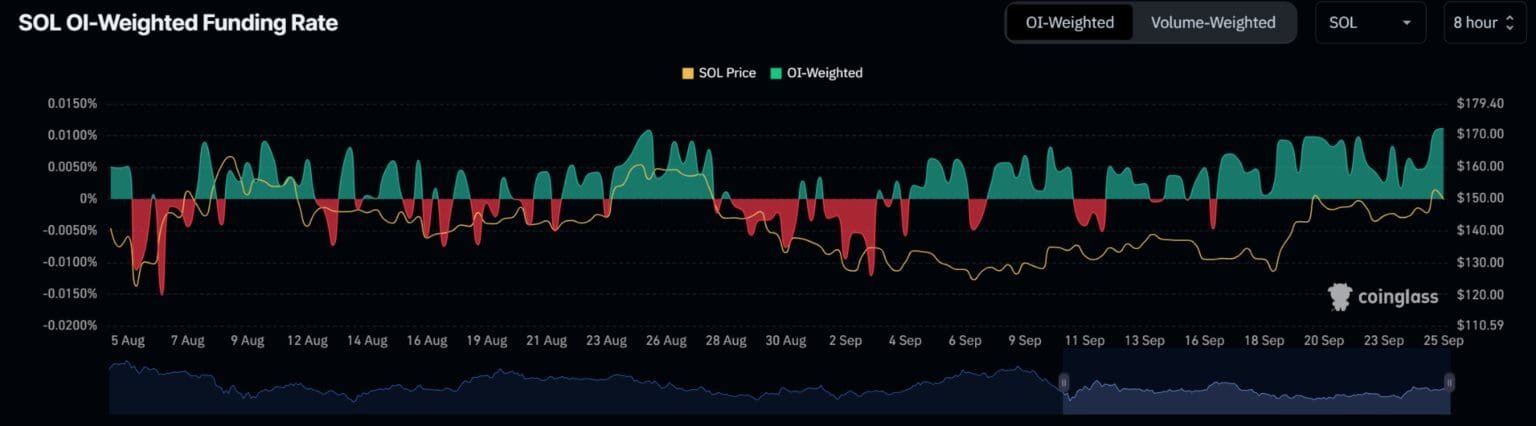The image size is (1536, 426).
Task: Select the 5 Aug date label
Action: (127, 341)
